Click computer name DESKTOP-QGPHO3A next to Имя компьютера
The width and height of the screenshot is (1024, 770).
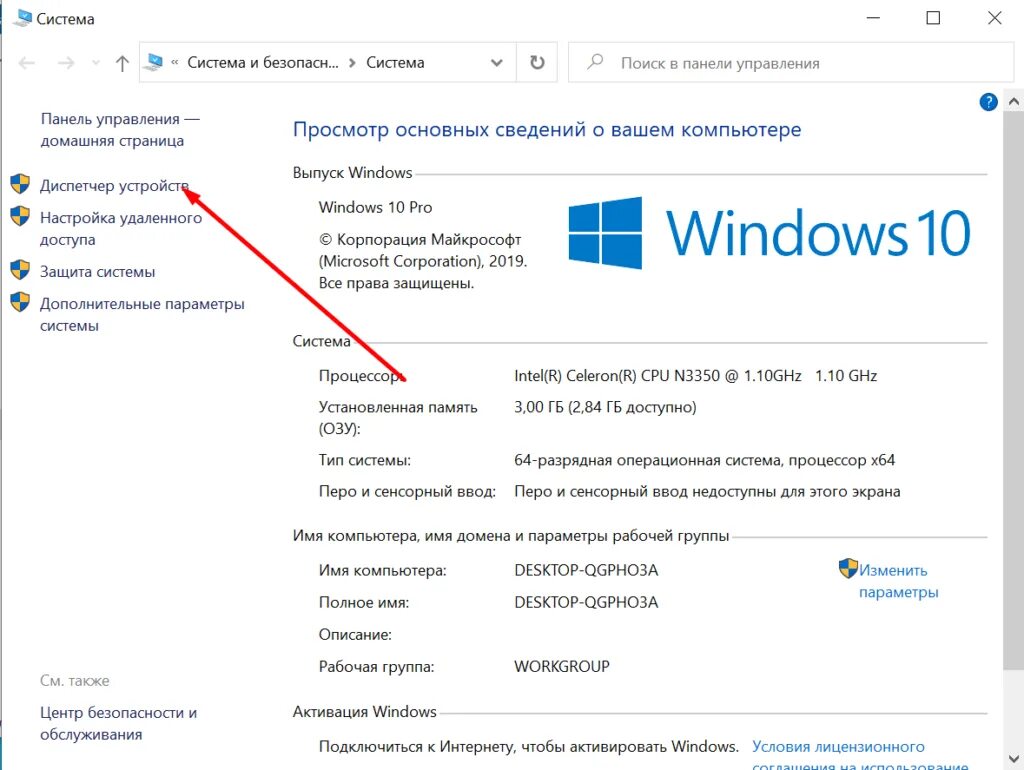tap(586, 570)
